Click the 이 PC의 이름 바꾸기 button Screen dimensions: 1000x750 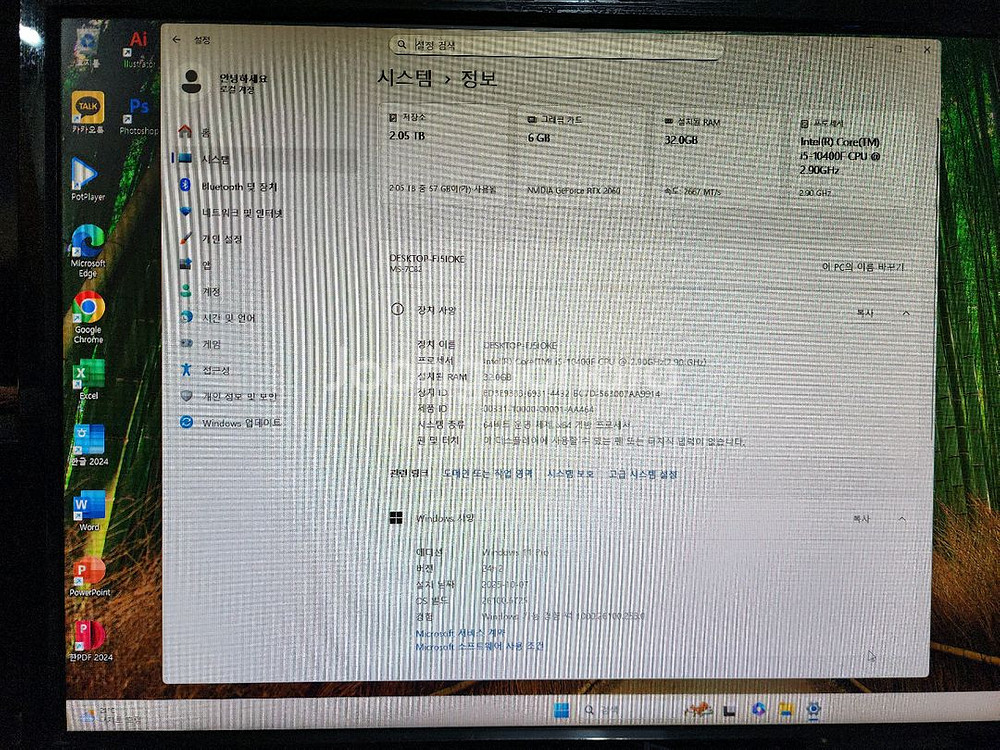pyautogui.click(x=863, y=267)
